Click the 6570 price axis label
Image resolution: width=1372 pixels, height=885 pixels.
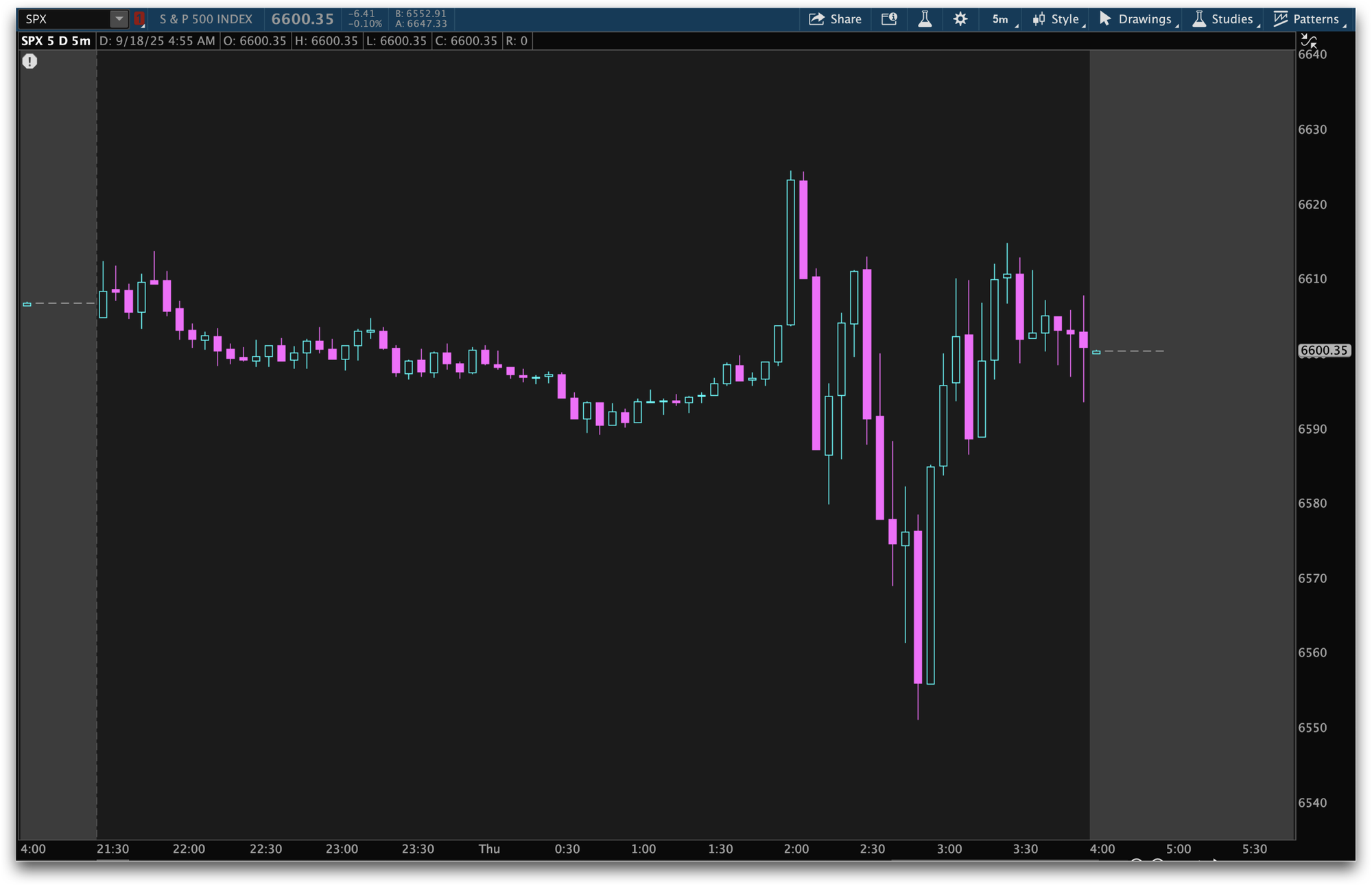1312,578
